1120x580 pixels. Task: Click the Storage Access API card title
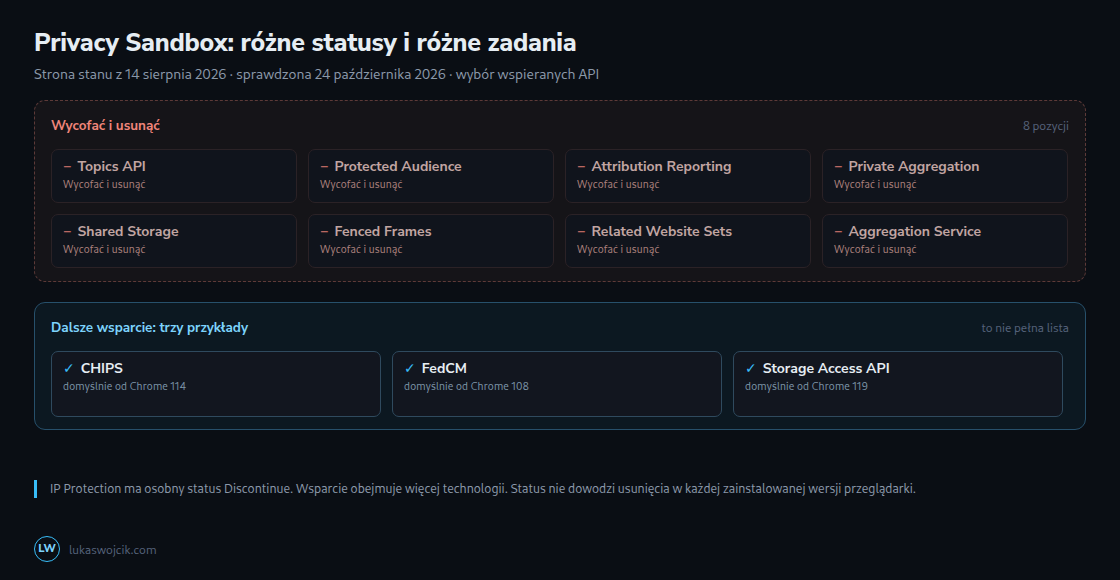pos(826,369)
